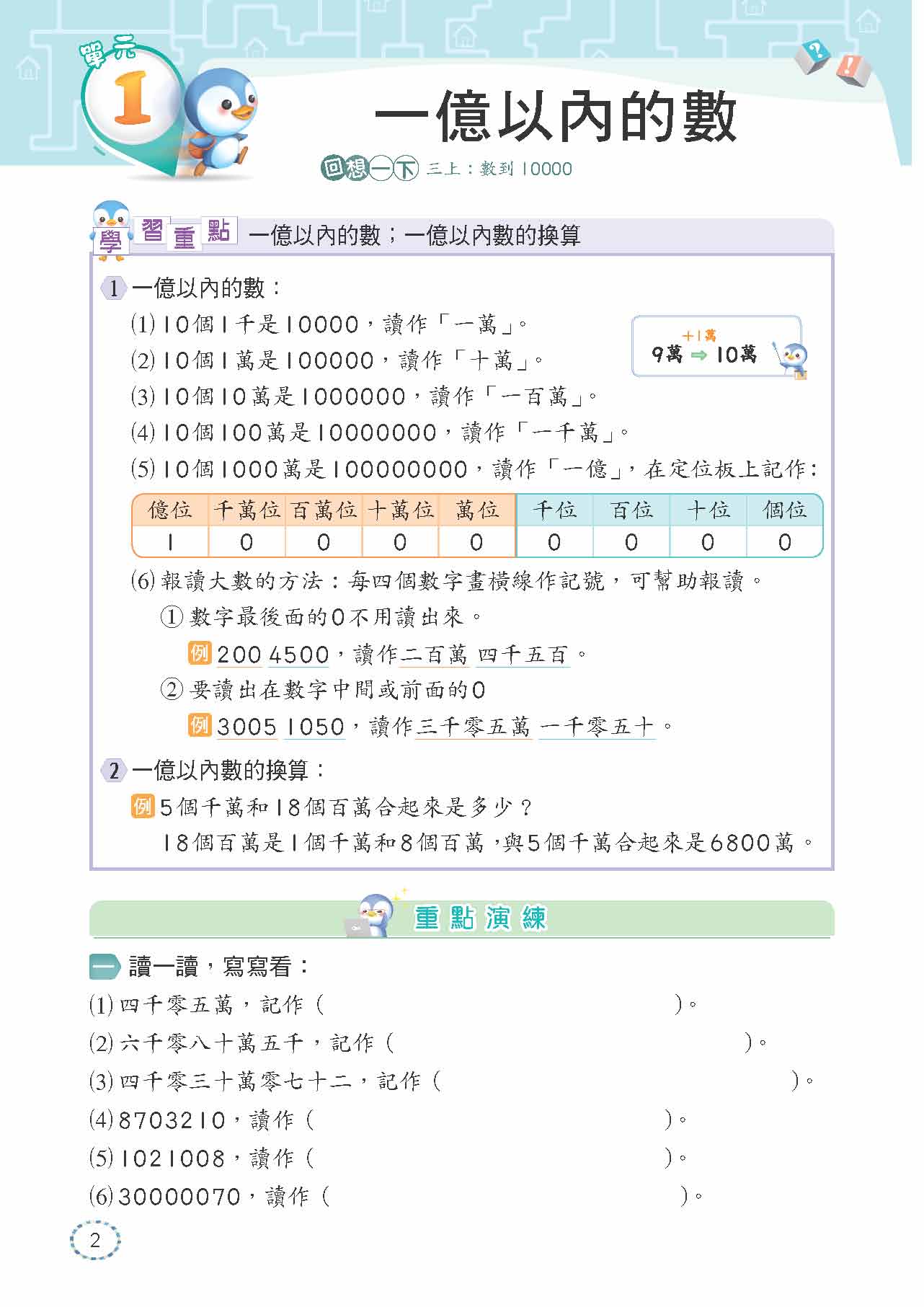
Task: Click the answer blank for 六千零八十萬五千
Action: click(569, 1042)
